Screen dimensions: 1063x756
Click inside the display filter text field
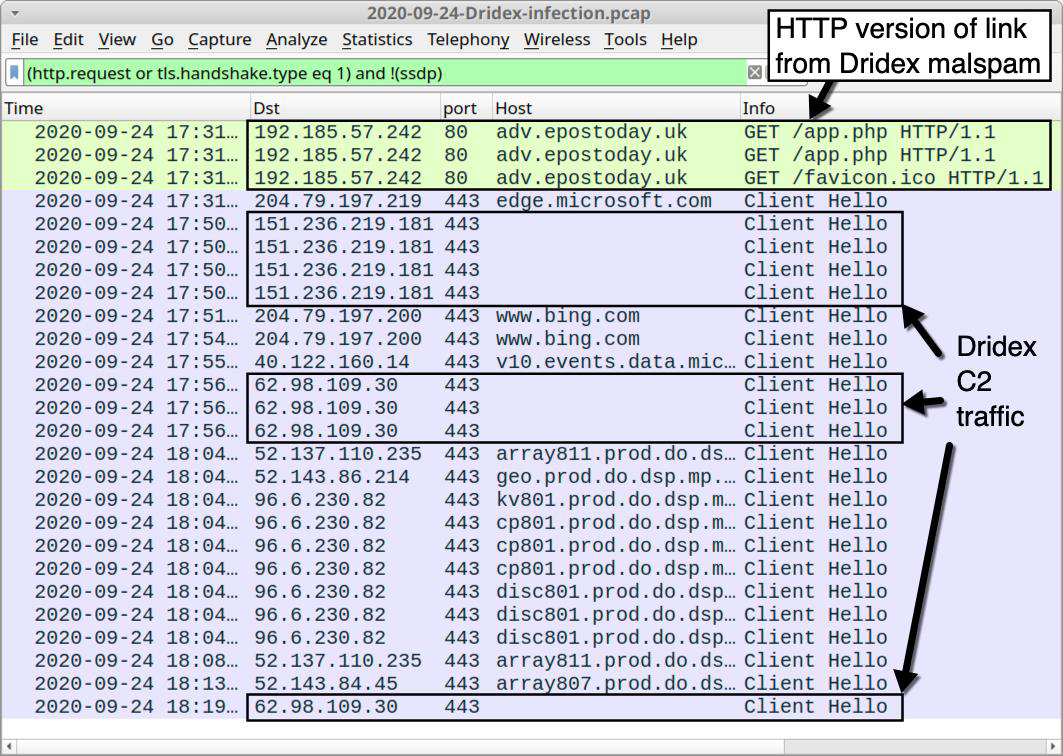[x=380, y=73]
